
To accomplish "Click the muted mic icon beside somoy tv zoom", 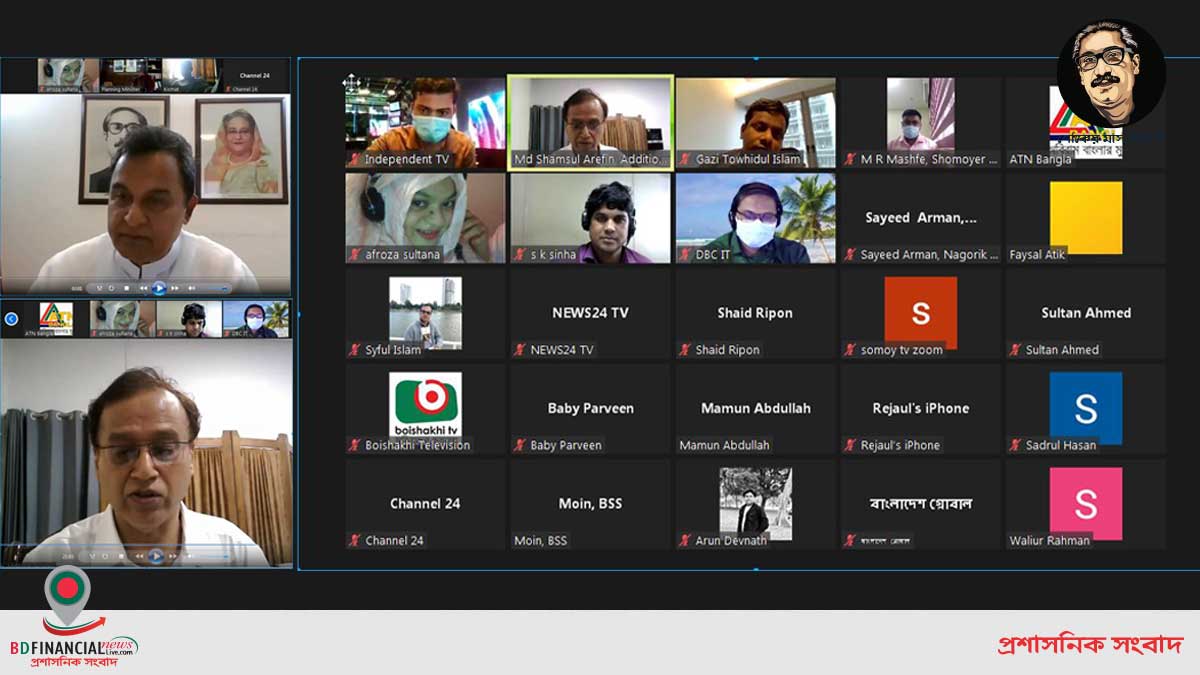I will click(x=851, y=350).
